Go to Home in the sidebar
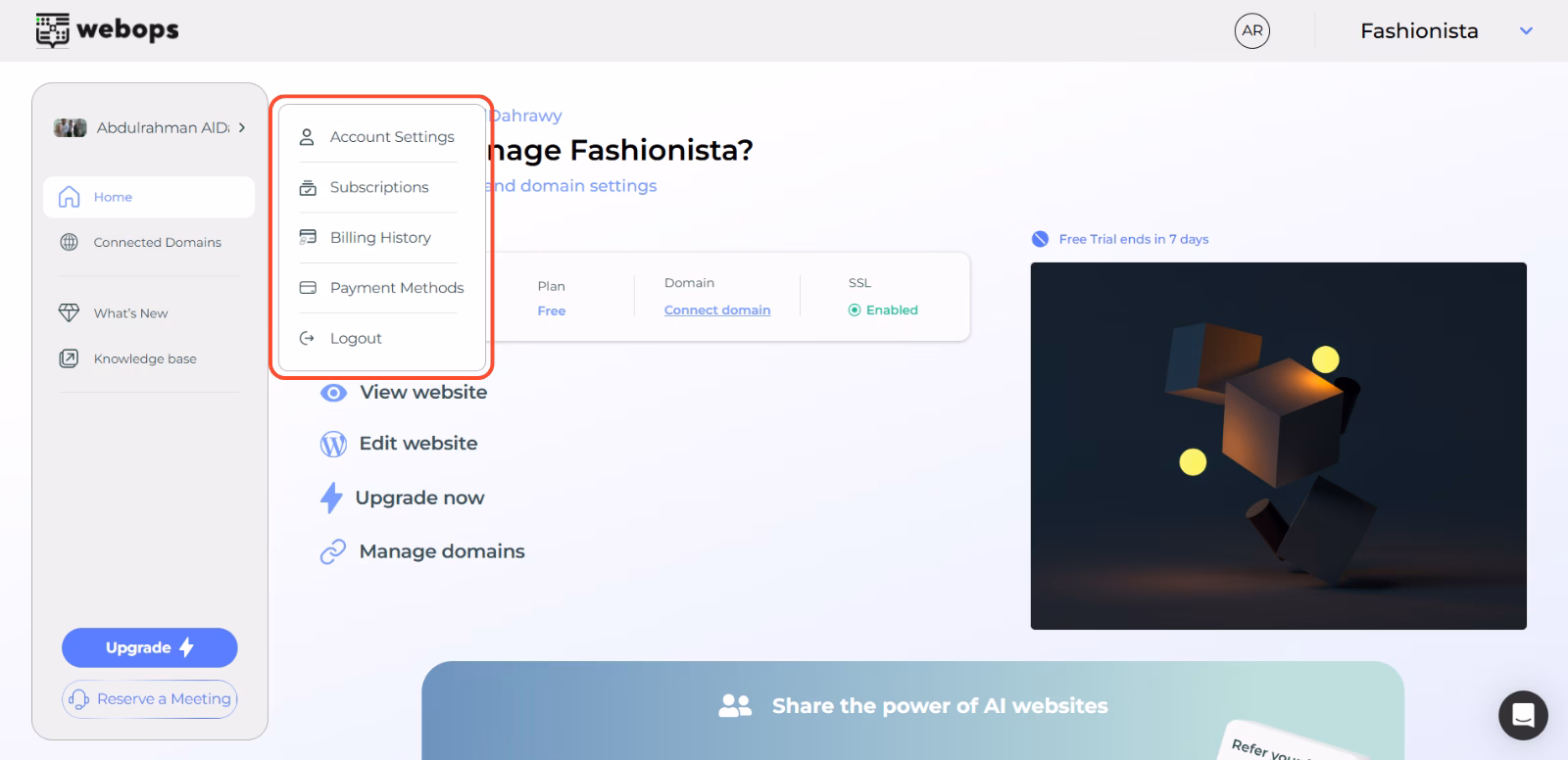This screenshot has height=760, width=1568. click(113, 197)
